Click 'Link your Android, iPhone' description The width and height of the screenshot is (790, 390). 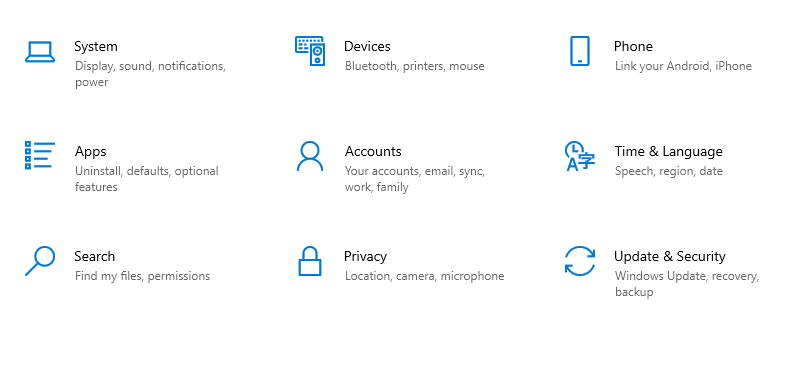tap(683, 66)
